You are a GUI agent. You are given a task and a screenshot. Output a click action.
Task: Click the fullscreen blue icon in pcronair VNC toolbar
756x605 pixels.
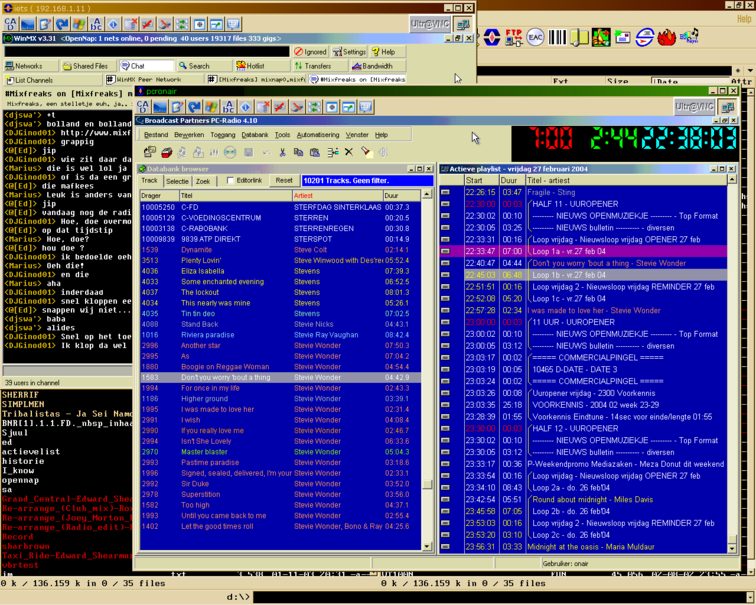[160, 107]
